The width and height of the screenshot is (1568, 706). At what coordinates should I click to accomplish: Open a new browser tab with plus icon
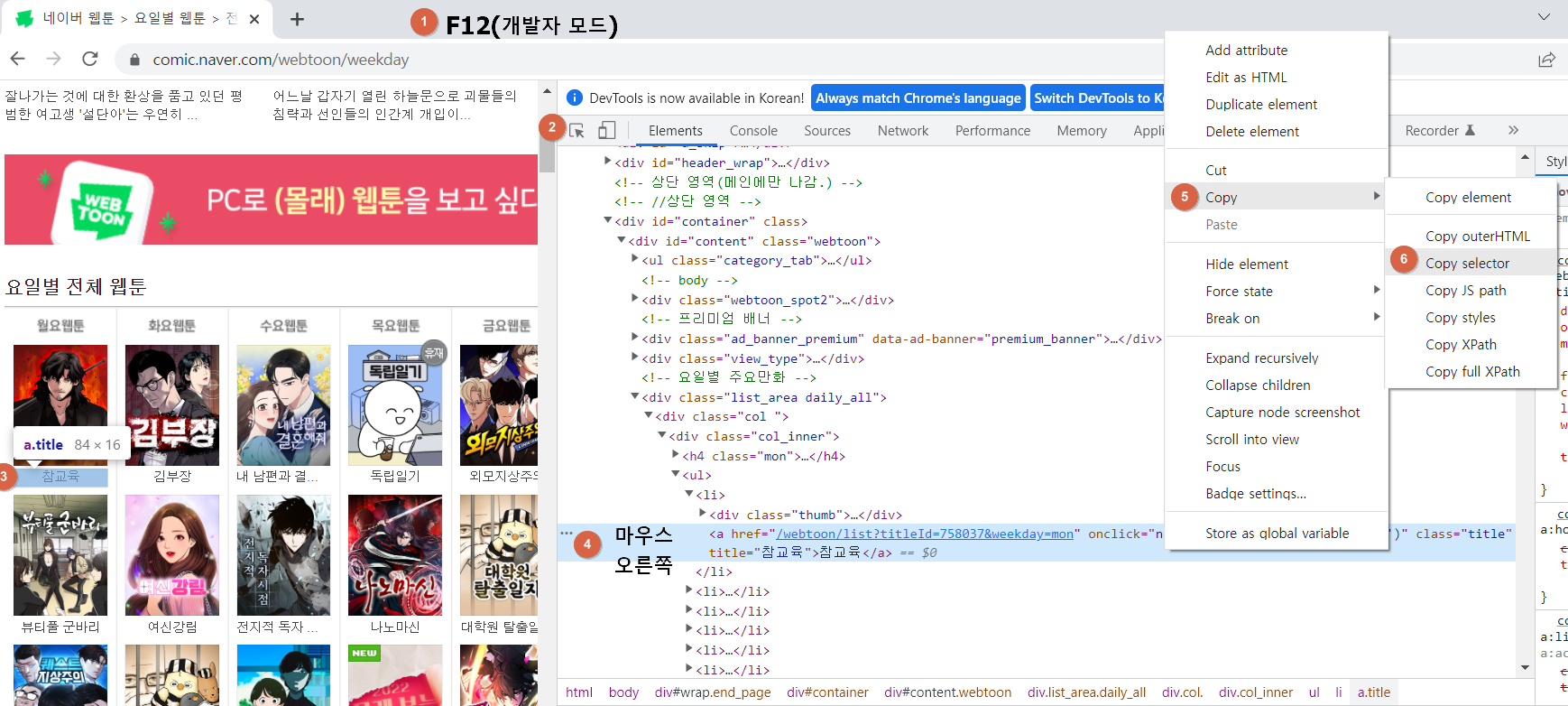point(297,19)
